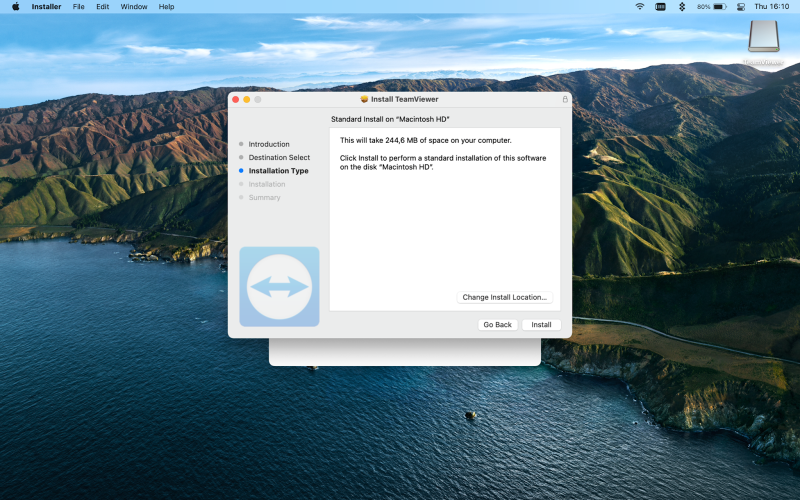Click the clock showing Thu 16:10

pos(771,7)
